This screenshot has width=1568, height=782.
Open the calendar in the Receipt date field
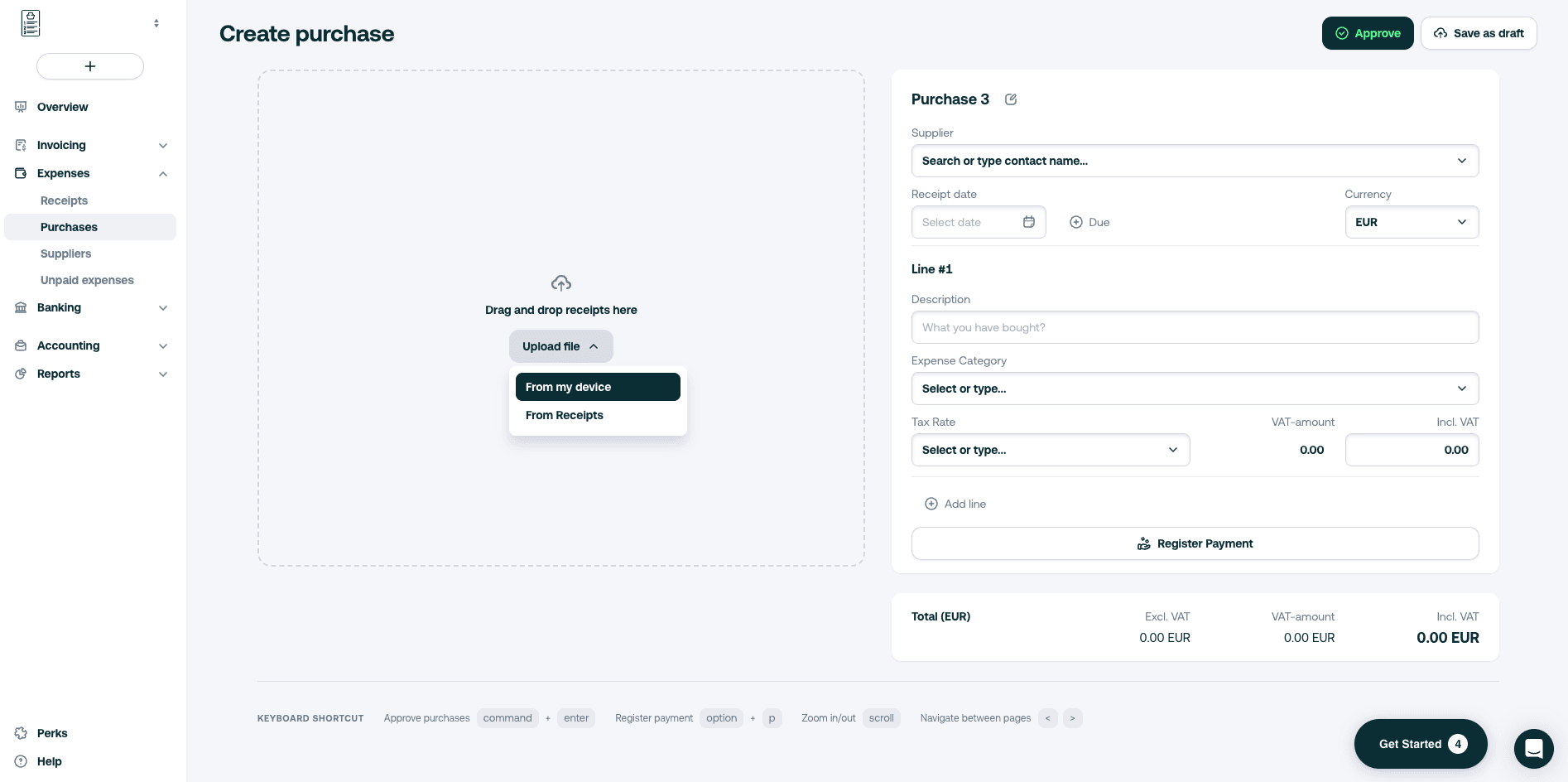click(1029, 222)
